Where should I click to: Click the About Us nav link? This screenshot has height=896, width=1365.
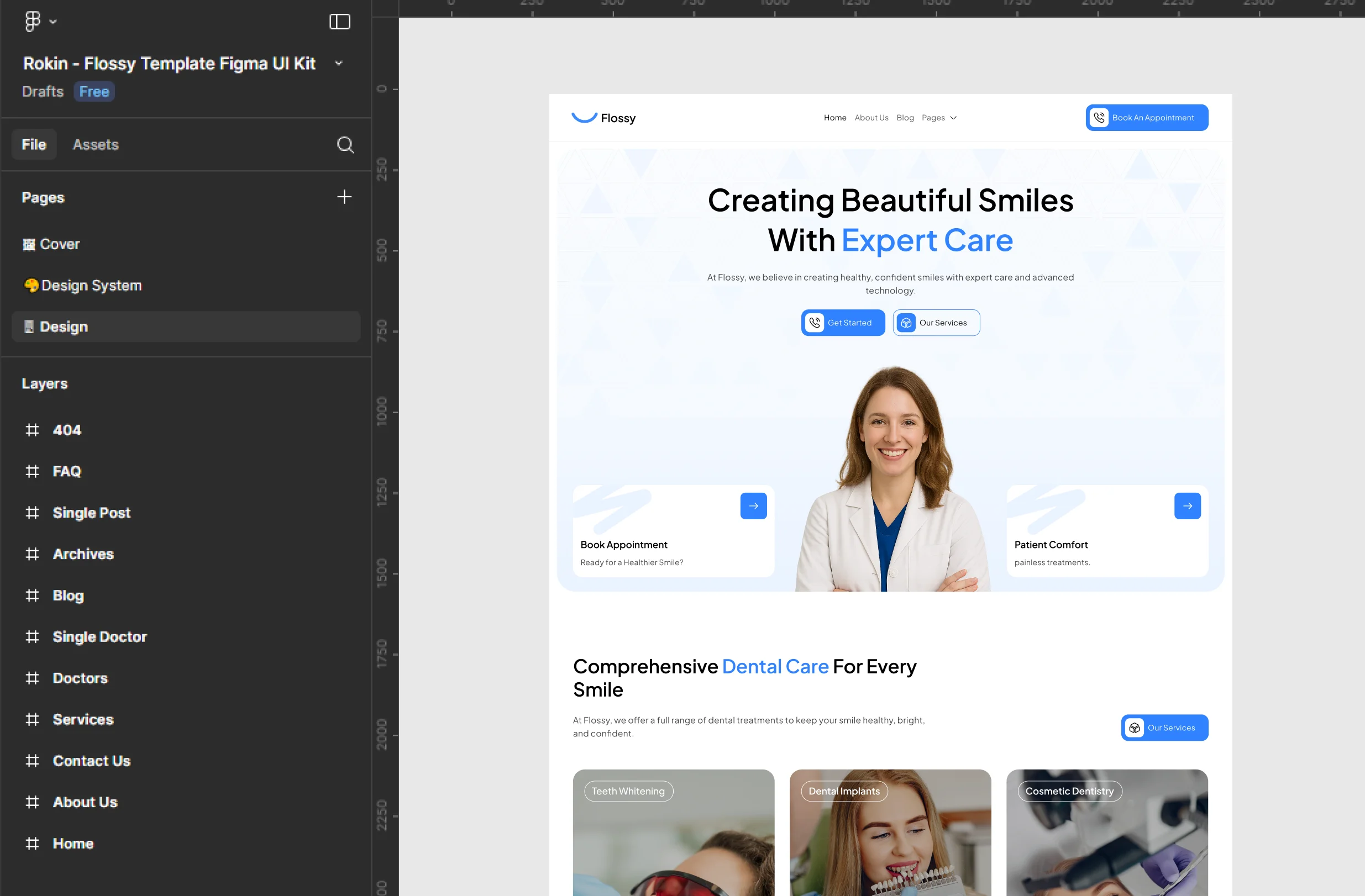870,118
